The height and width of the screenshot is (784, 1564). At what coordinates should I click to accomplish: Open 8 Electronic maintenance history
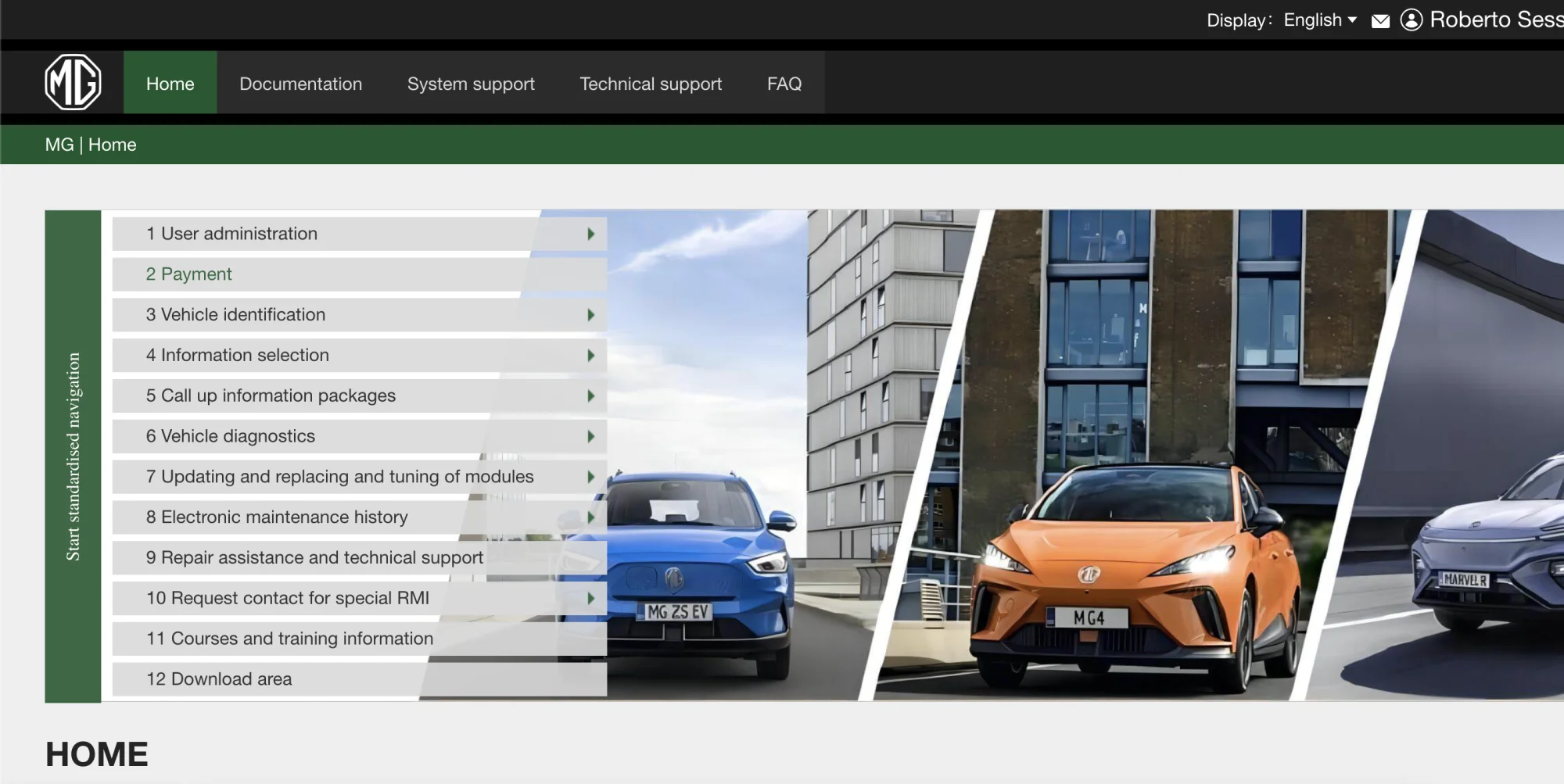click(x=360, y=517)
